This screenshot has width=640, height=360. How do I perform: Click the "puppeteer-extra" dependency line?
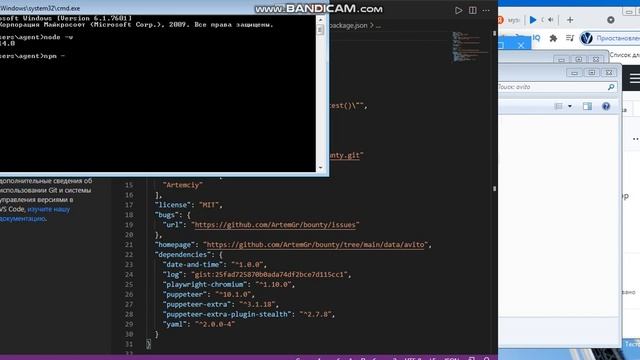point(220,304)
